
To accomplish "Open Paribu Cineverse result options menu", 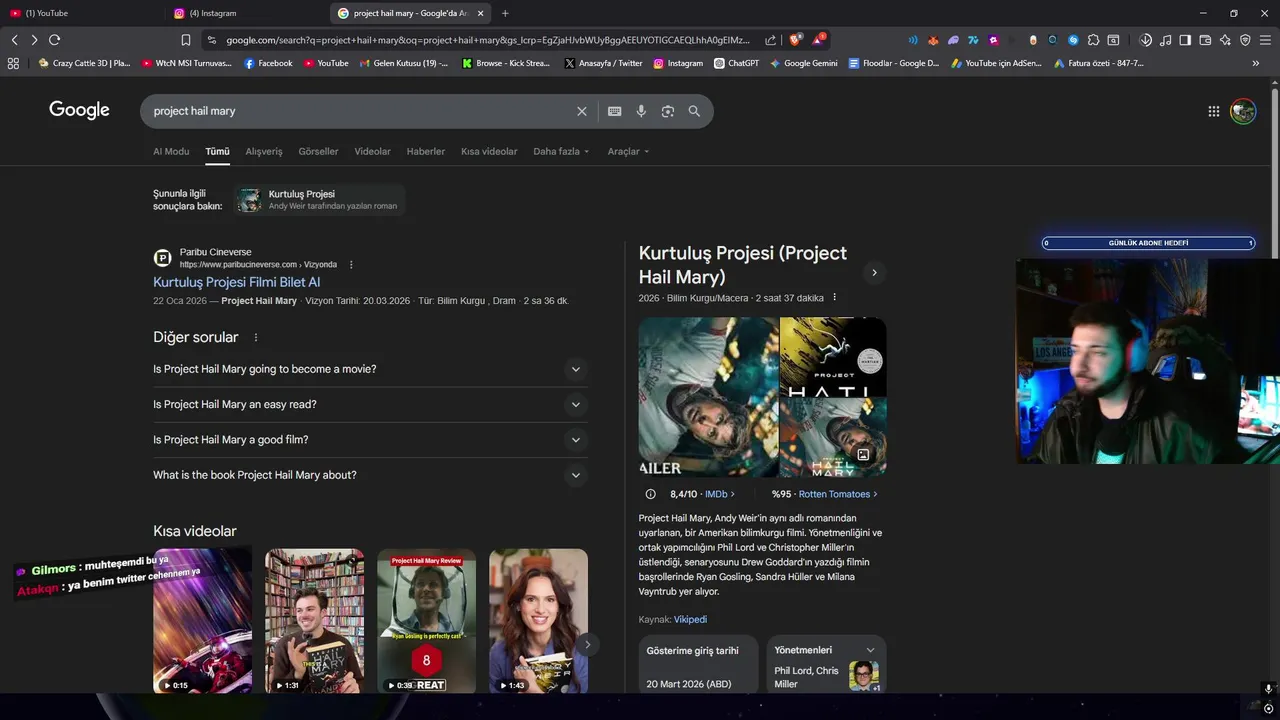I will [351, 265].
